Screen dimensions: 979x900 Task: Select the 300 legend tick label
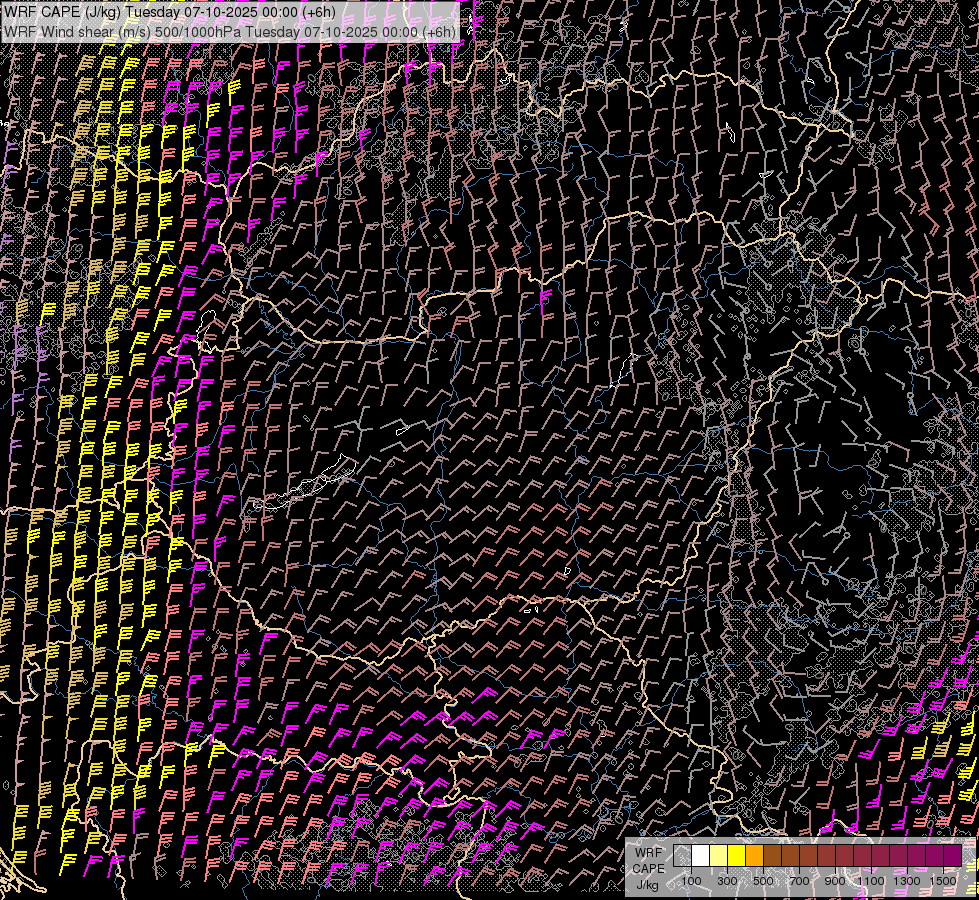(x=727, y=881)
